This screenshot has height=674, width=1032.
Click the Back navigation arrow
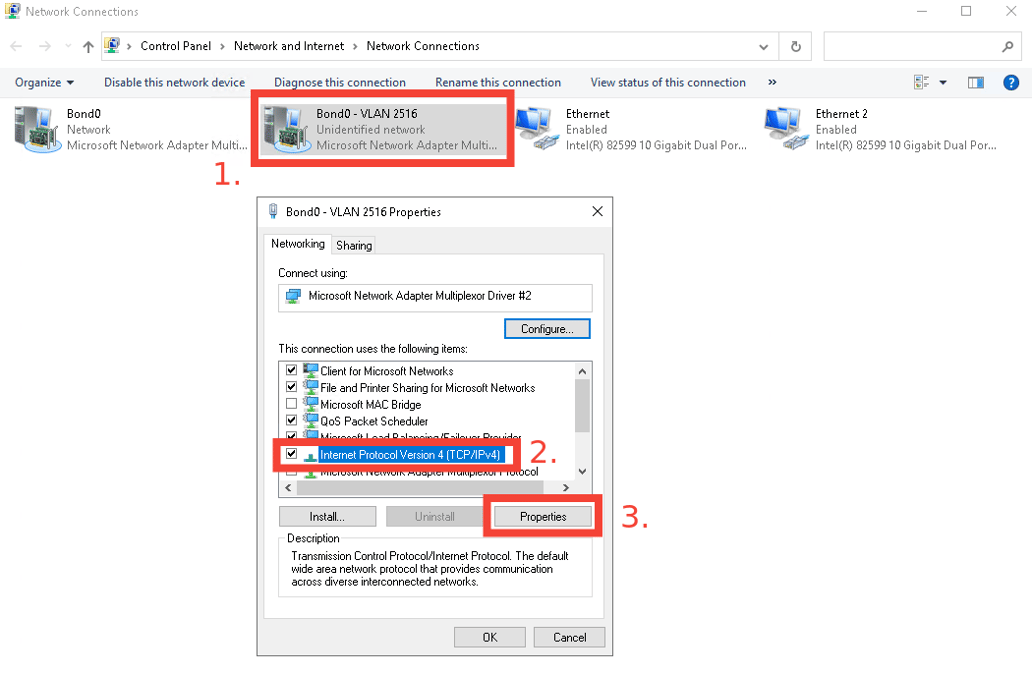point(15,45)
